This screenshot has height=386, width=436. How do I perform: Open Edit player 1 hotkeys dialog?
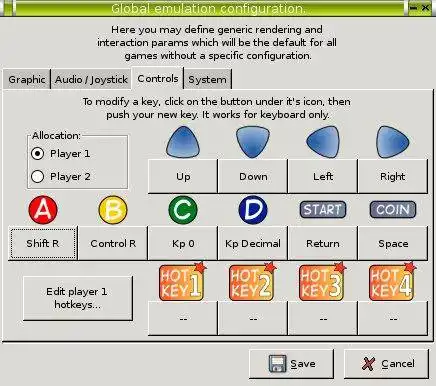[x=78, y=298]
